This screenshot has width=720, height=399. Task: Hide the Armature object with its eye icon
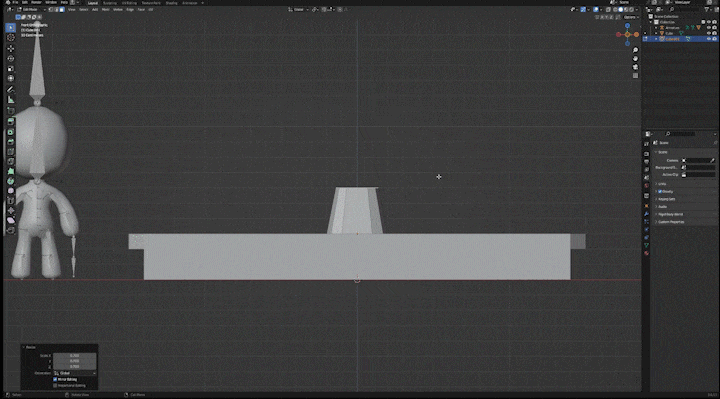tap(709, 28)
